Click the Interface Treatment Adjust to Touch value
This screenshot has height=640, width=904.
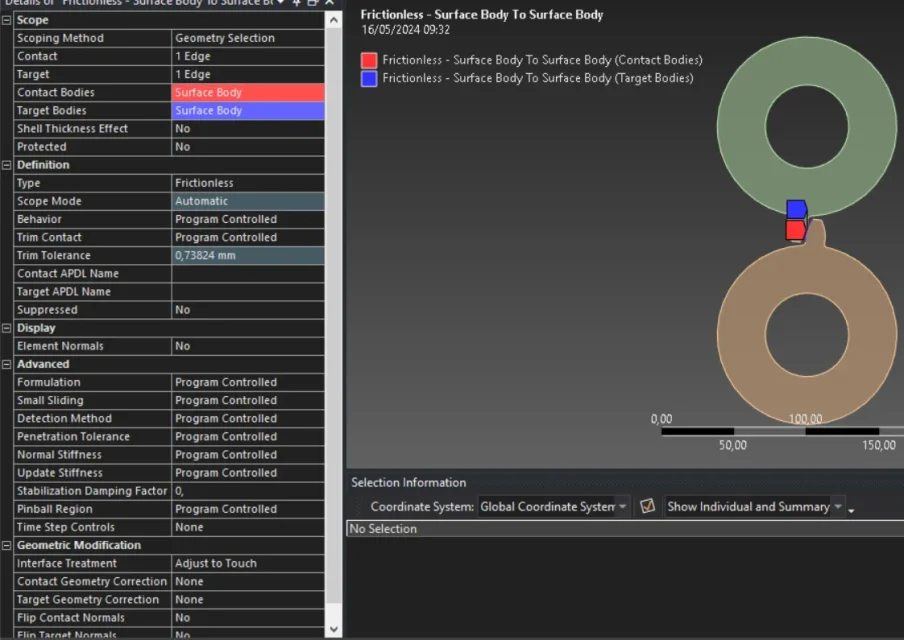pos(248,563)
